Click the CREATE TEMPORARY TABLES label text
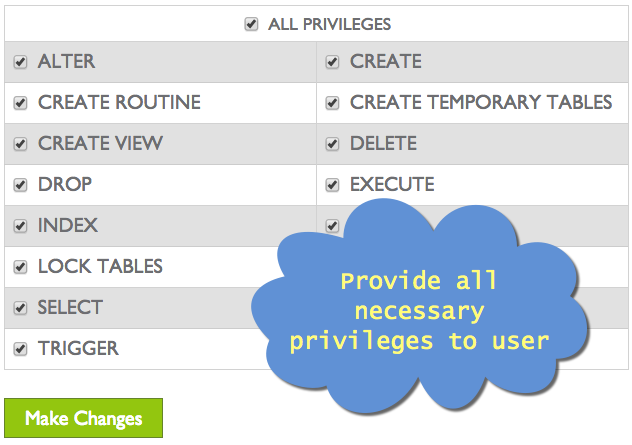The image size is (632, 445). pos(480,103)
